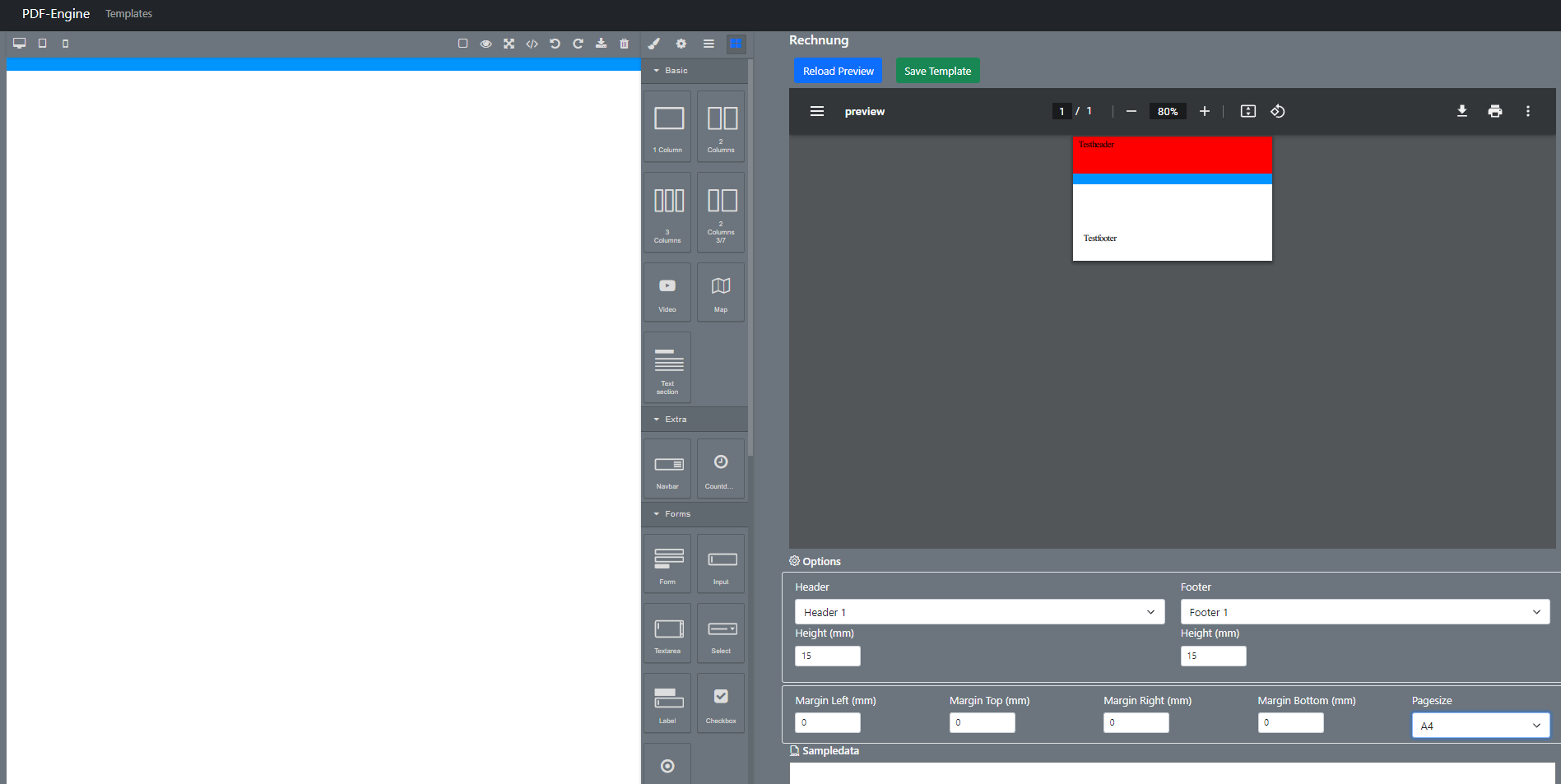Viewport: 1561px width, 784px height.
Task: Toggle fullscreen mode in editor
Action: pyautogui.click(x=509, y=44)
